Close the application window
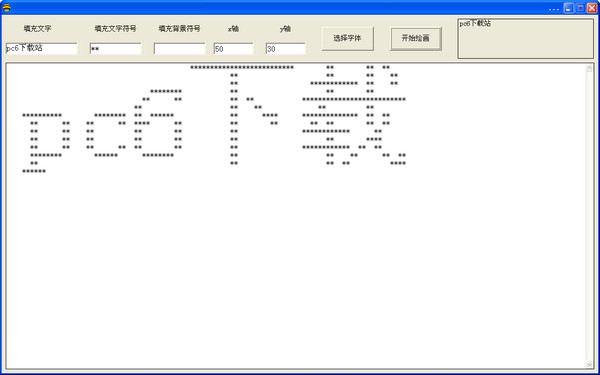600x375 pixels. (x=592, y=8)
